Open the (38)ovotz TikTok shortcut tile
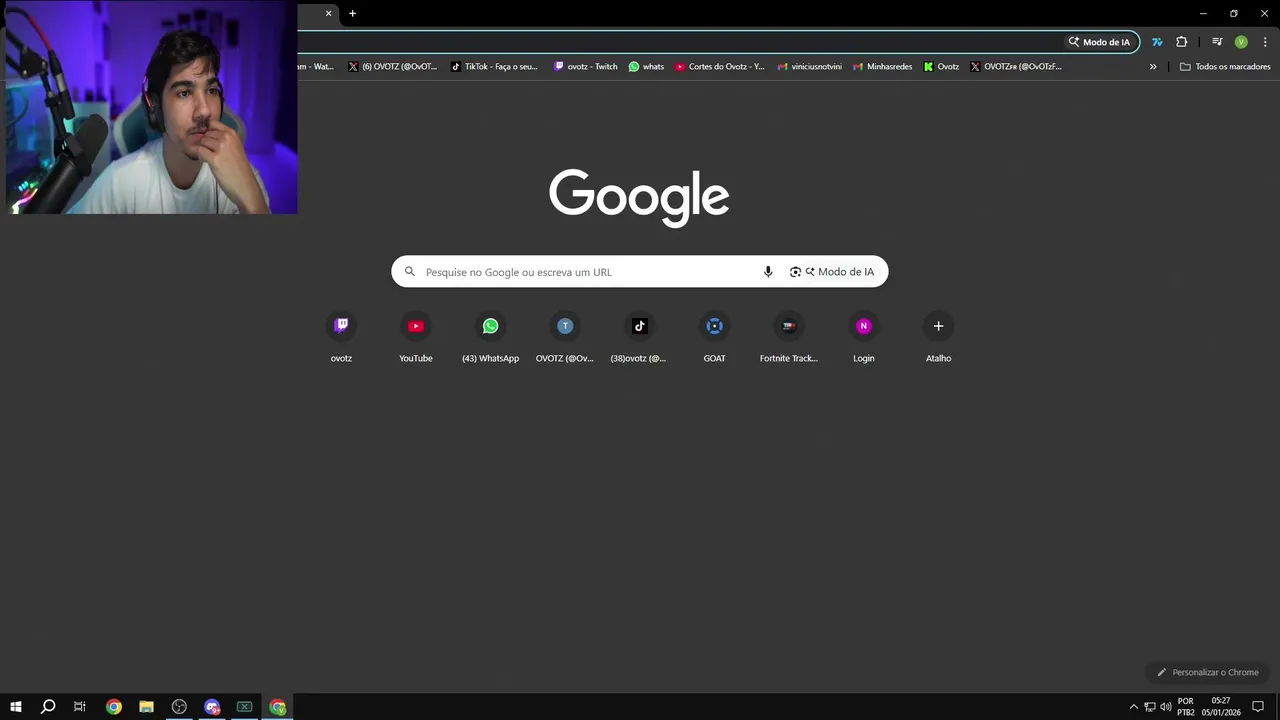The height and width of the screenshot is (720, 1280). [639, 338]
